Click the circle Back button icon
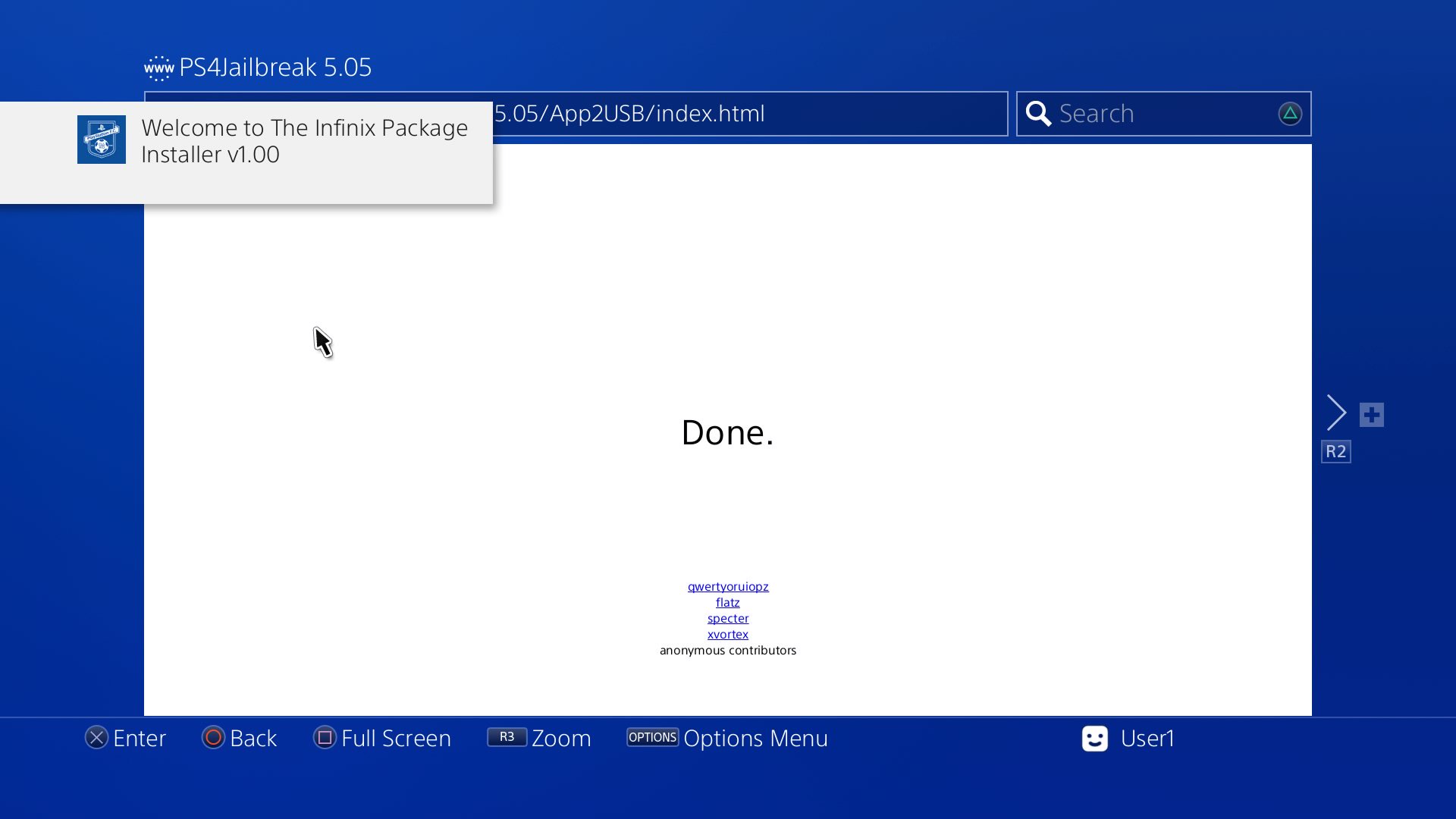The height and width of the screenshot is (819, 1456). (213, 737)
